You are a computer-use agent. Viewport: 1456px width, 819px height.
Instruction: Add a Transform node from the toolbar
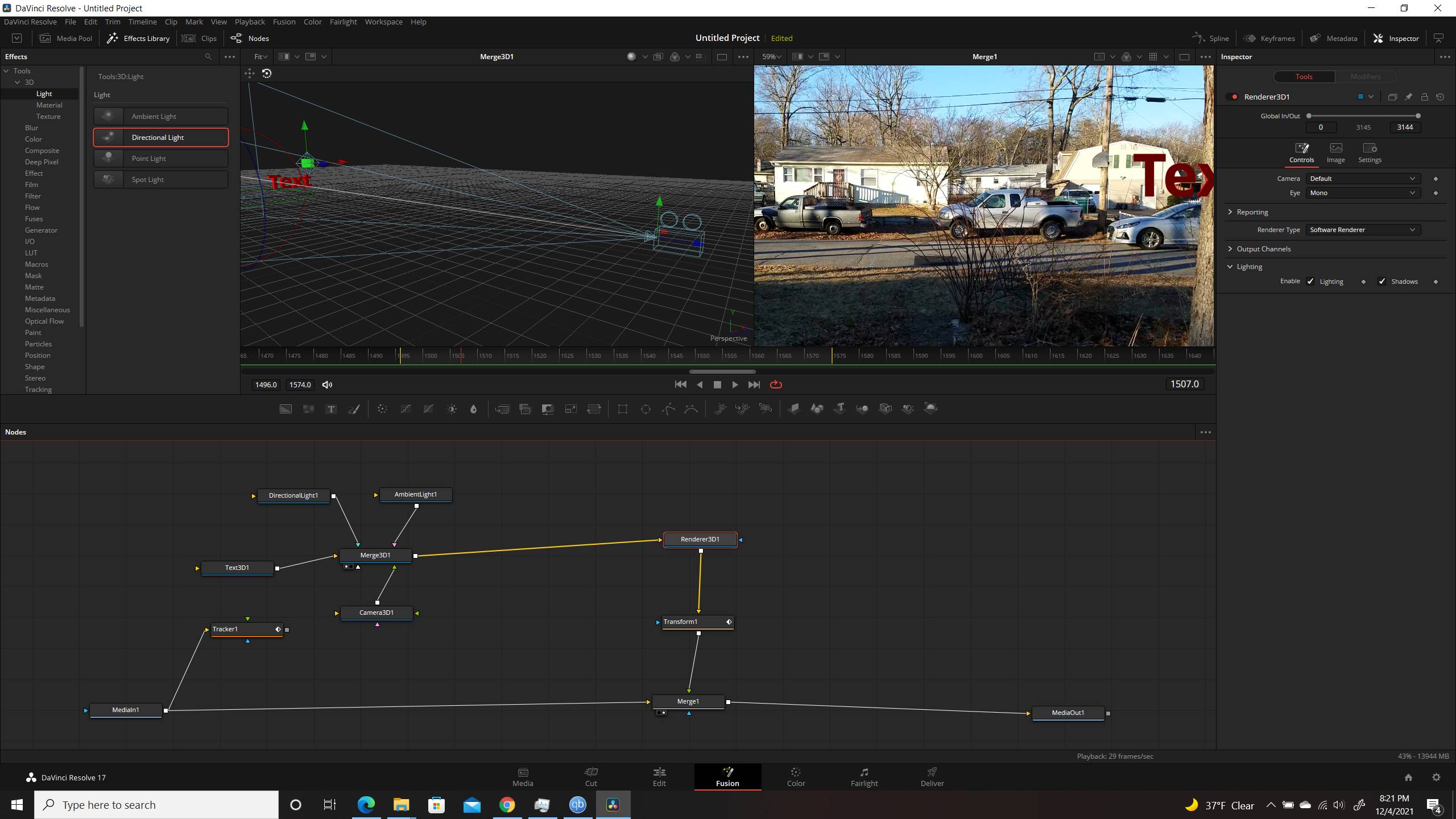tap(594, 409)
